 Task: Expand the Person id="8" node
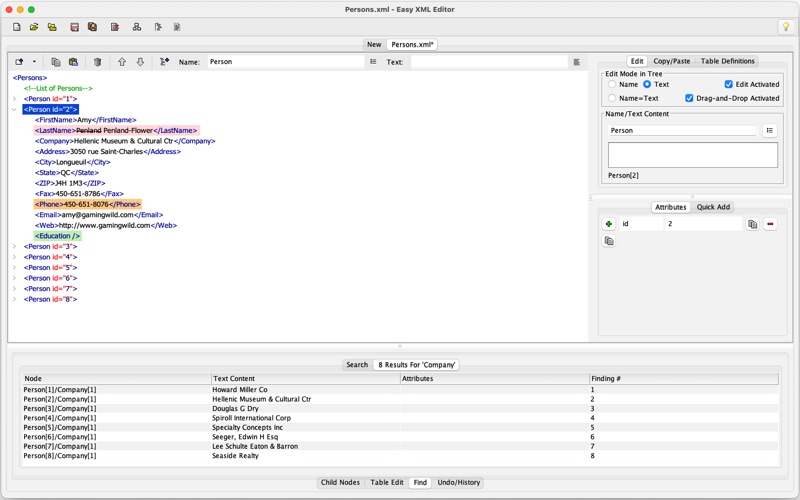pos(14,299)
